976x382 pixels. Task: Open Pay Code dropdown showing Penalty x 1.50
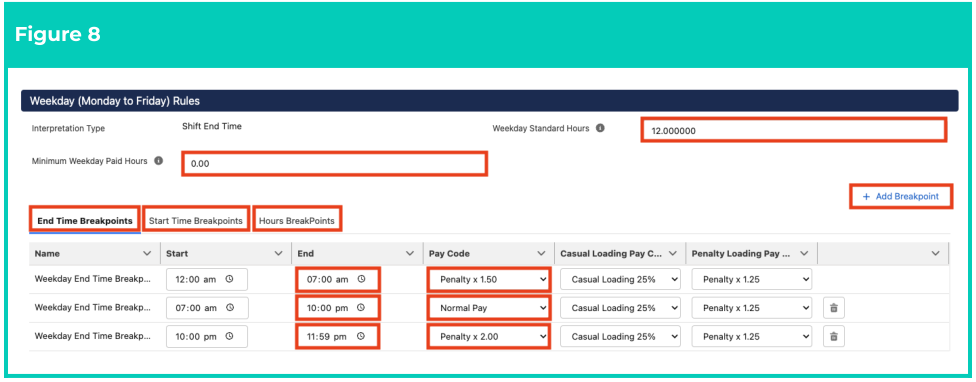[x=489, y=279]
